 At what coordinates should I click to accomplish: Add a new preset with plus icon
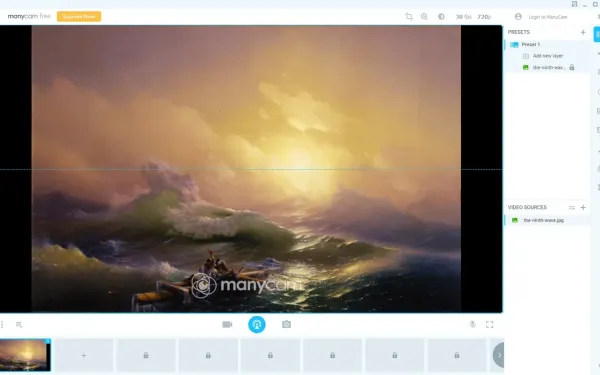click(583, 32)
